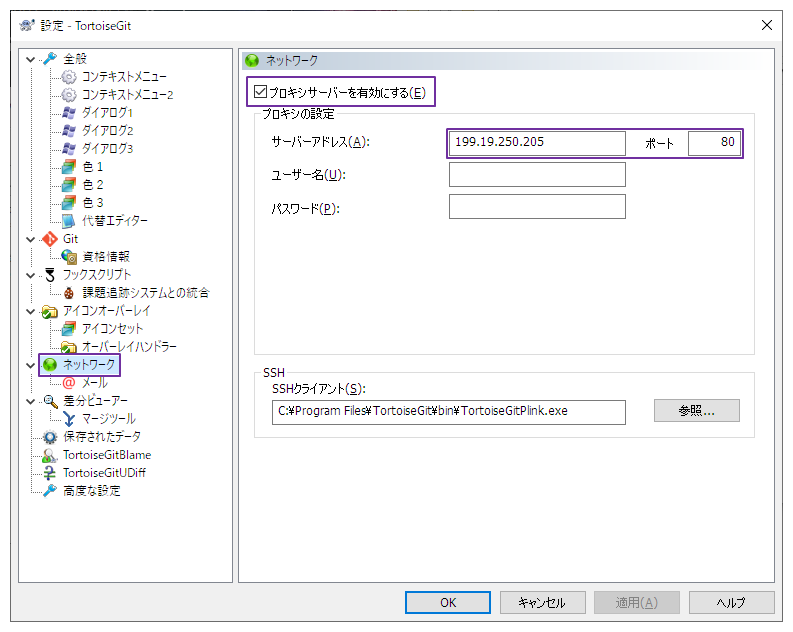Click the globe-lock icon for 資格情報
793x632 pixels.
pos(69,257)
